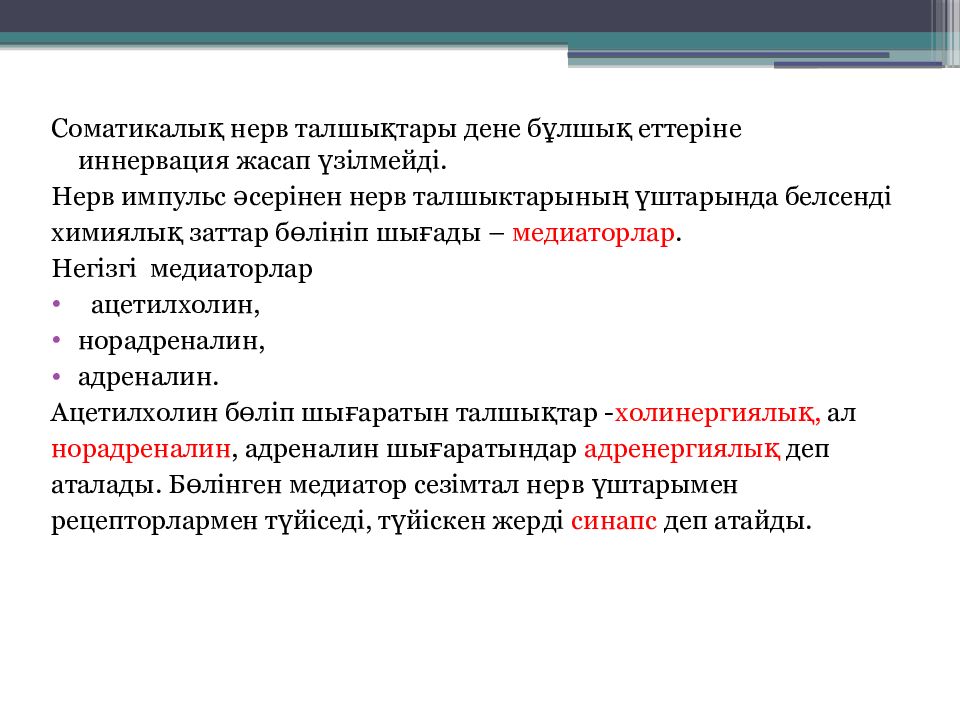Click the line 'Негізгі медиаторлар'
The height and width of the screenshot is (720, 960).
(182, 269)
